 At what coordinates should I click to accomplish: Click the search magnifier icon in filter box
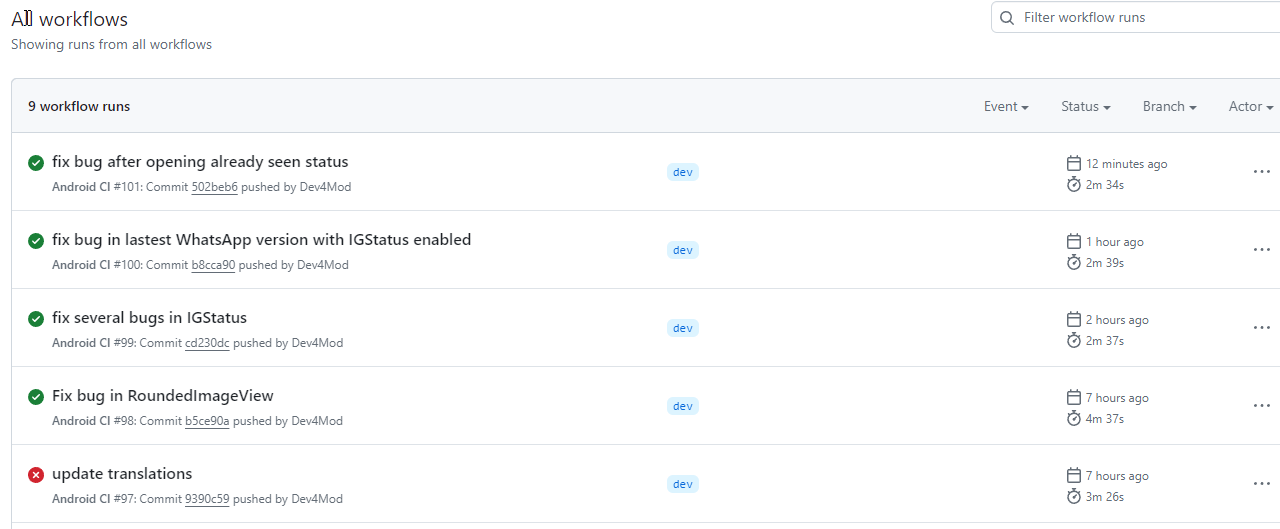(1007, 18)
